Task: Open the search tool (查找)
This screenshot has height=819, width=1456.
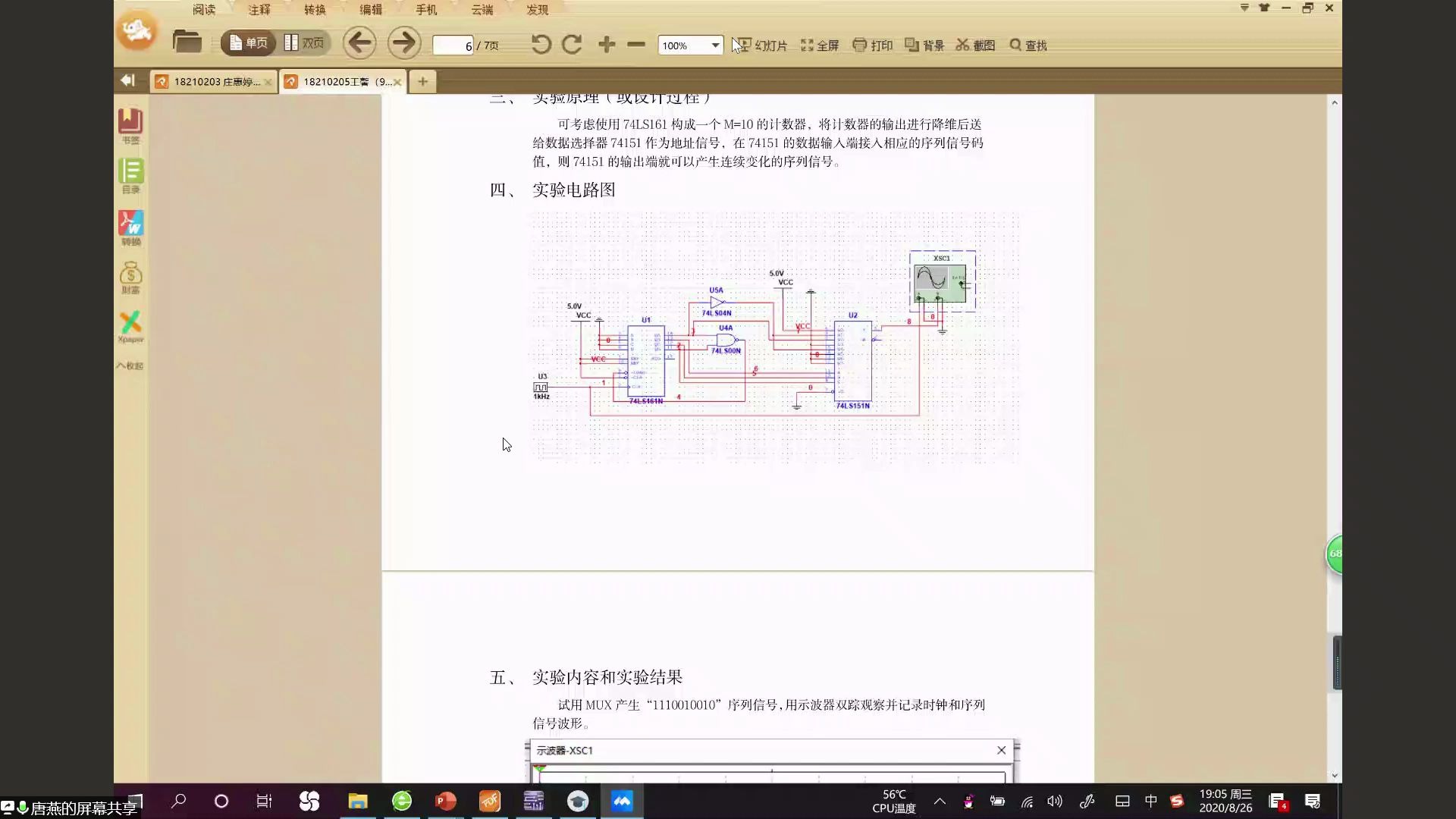Action: tap(1028, 45)
